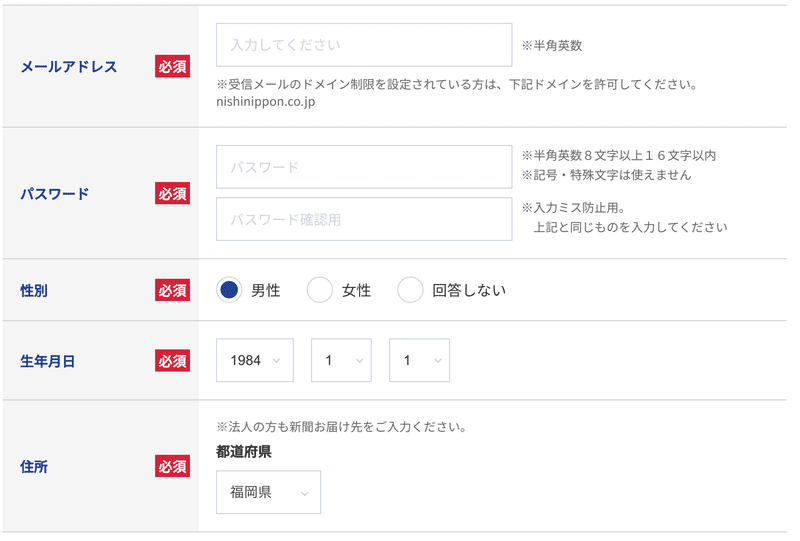Click the chevron arrow in the year selector
Screen dimensions: 800x541
pos(277,361)
